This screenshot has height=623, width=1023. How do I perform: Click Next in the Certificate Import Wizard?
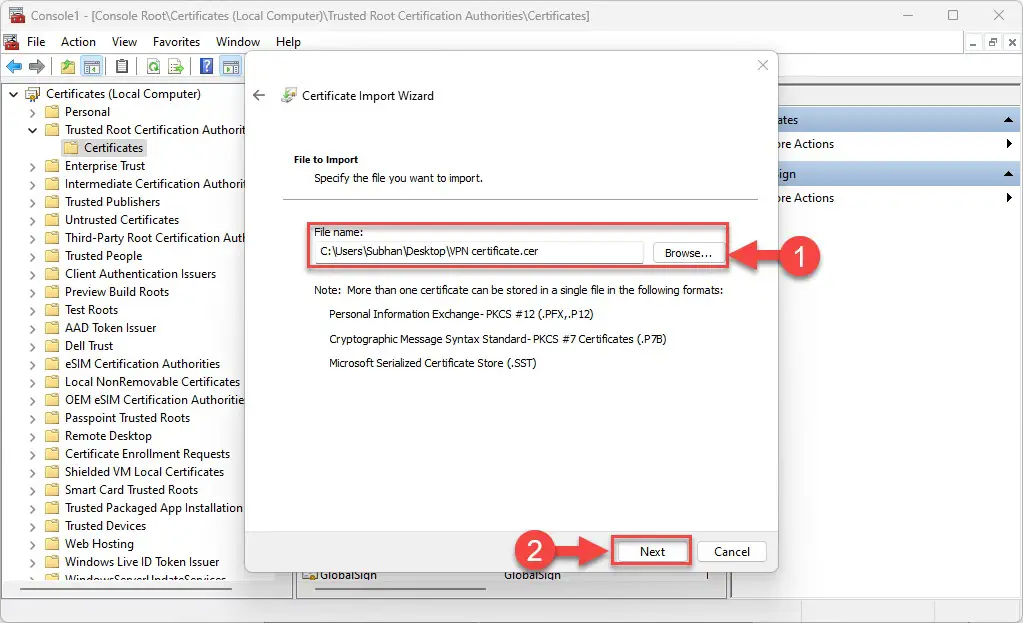click(652, 551)
